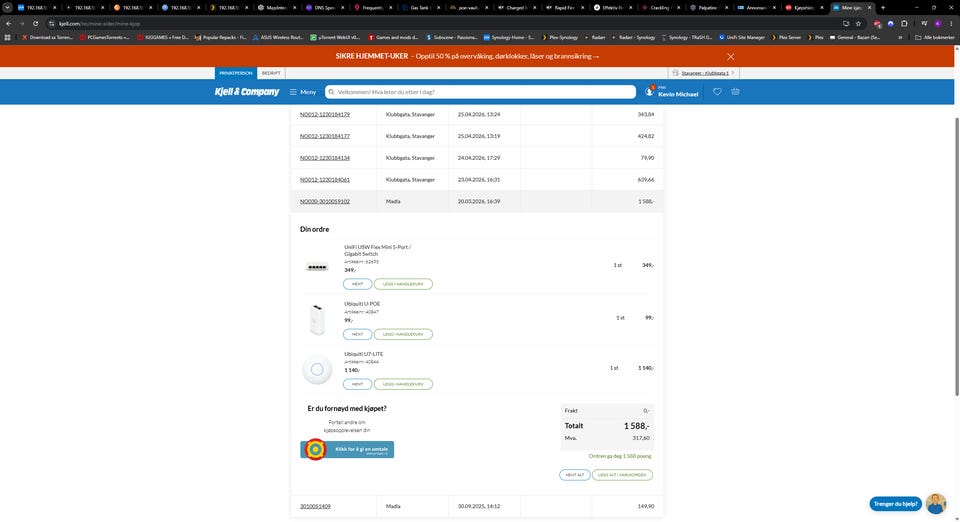Click Legg alt i varukorgen button
The image size is (960, 522).
click(622, 475)
